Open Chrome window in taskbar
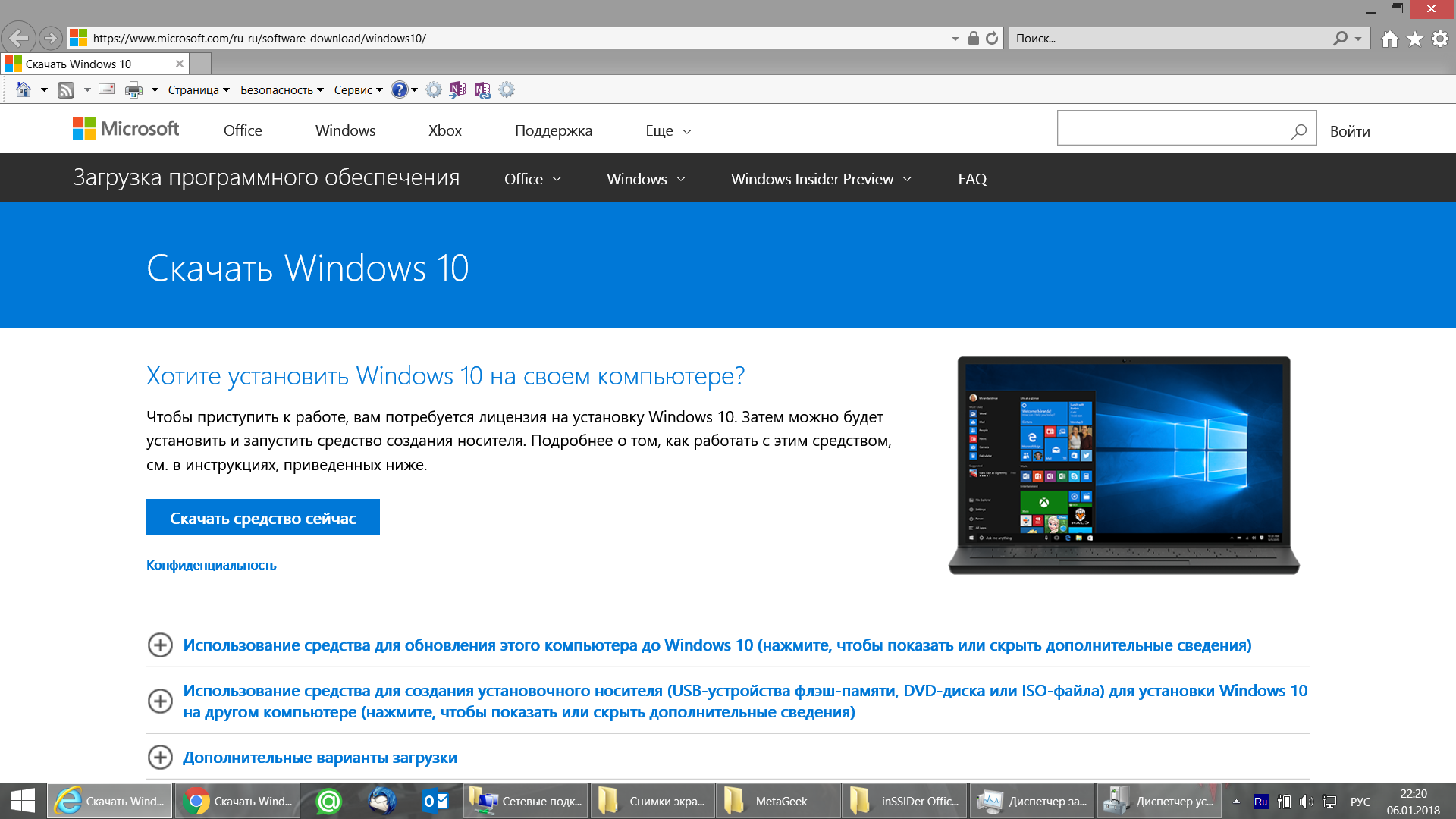 238,801
